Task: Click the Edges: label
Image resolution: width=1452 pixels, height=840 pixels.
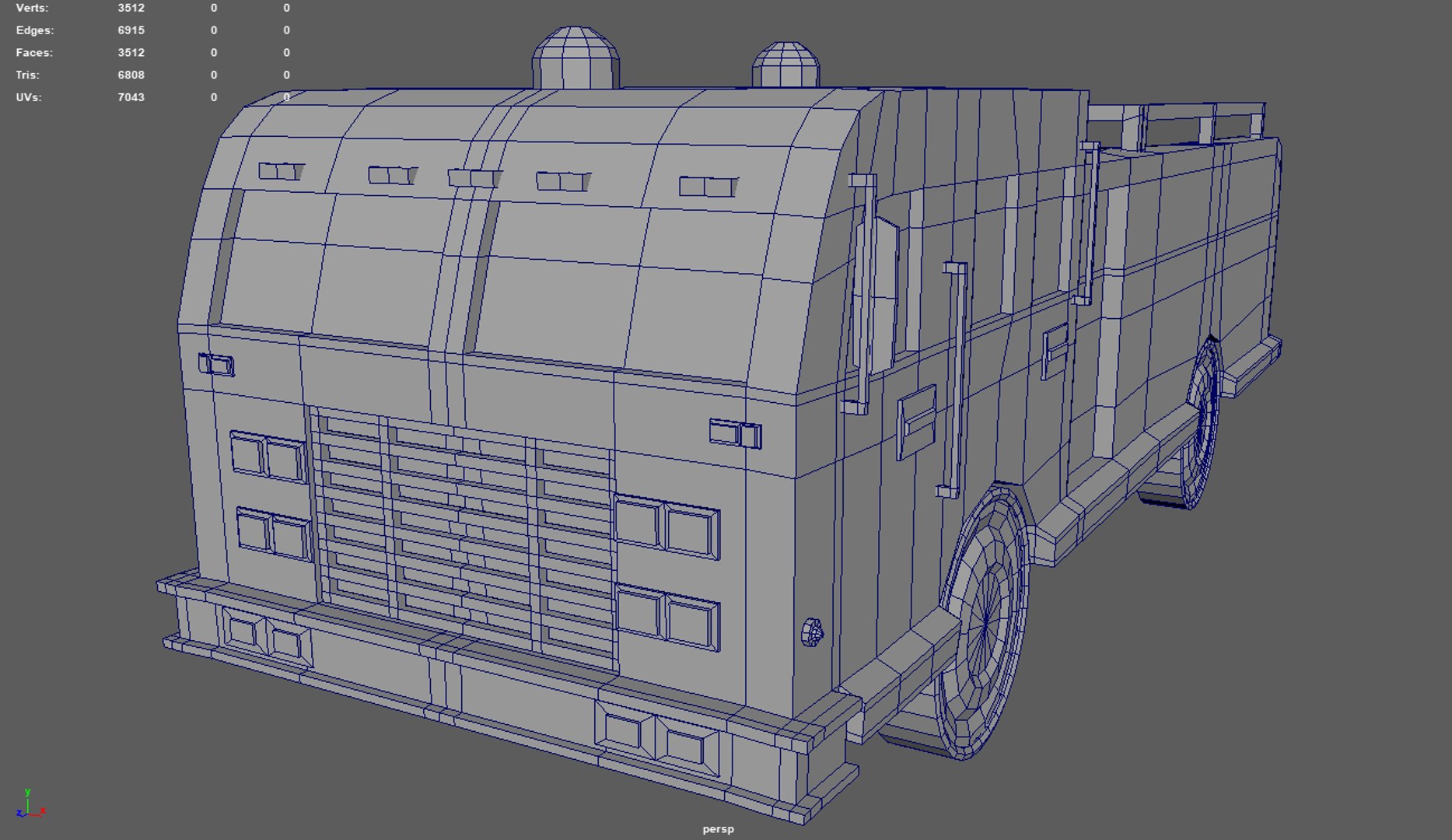Action: pos(35,30)
